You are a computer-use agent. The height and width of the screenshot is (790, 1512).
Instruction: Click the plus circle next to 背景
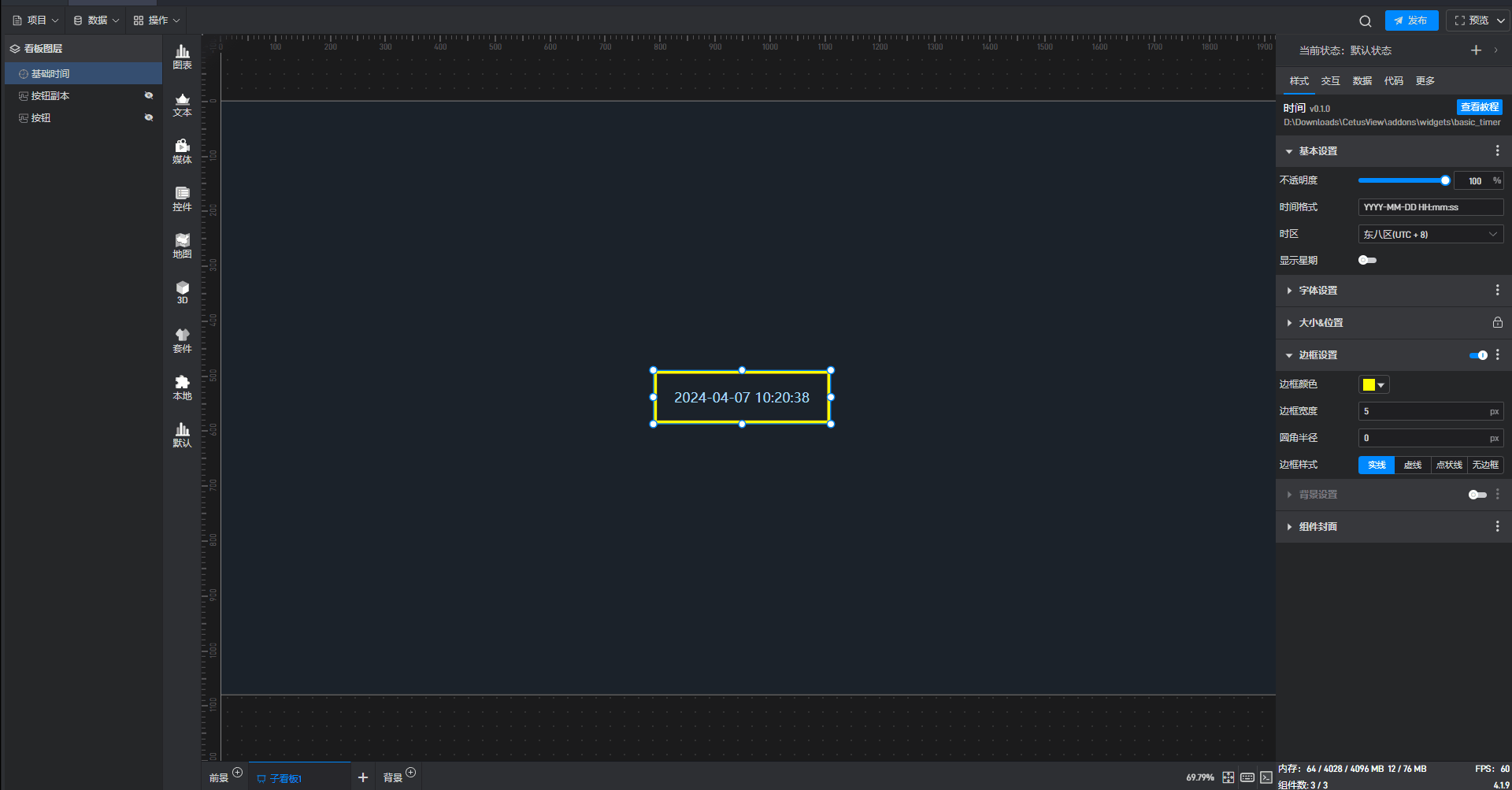pyautogui.click(x=410, y=773)
